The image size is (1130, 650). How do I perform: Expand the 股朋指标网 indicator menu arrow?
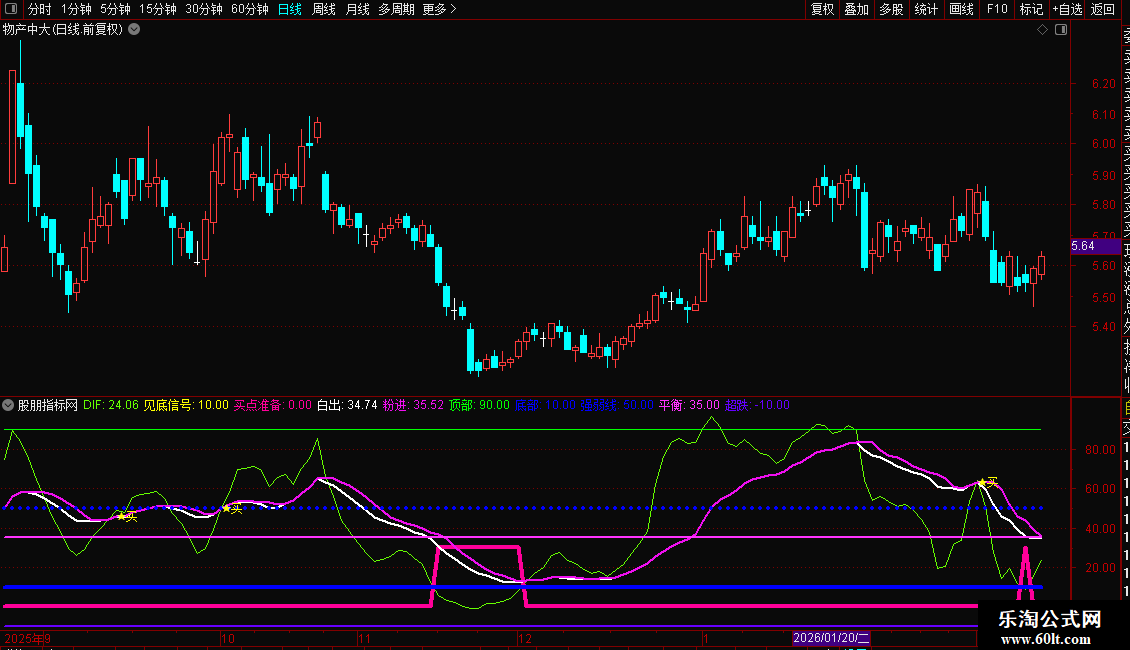(8, 405)
